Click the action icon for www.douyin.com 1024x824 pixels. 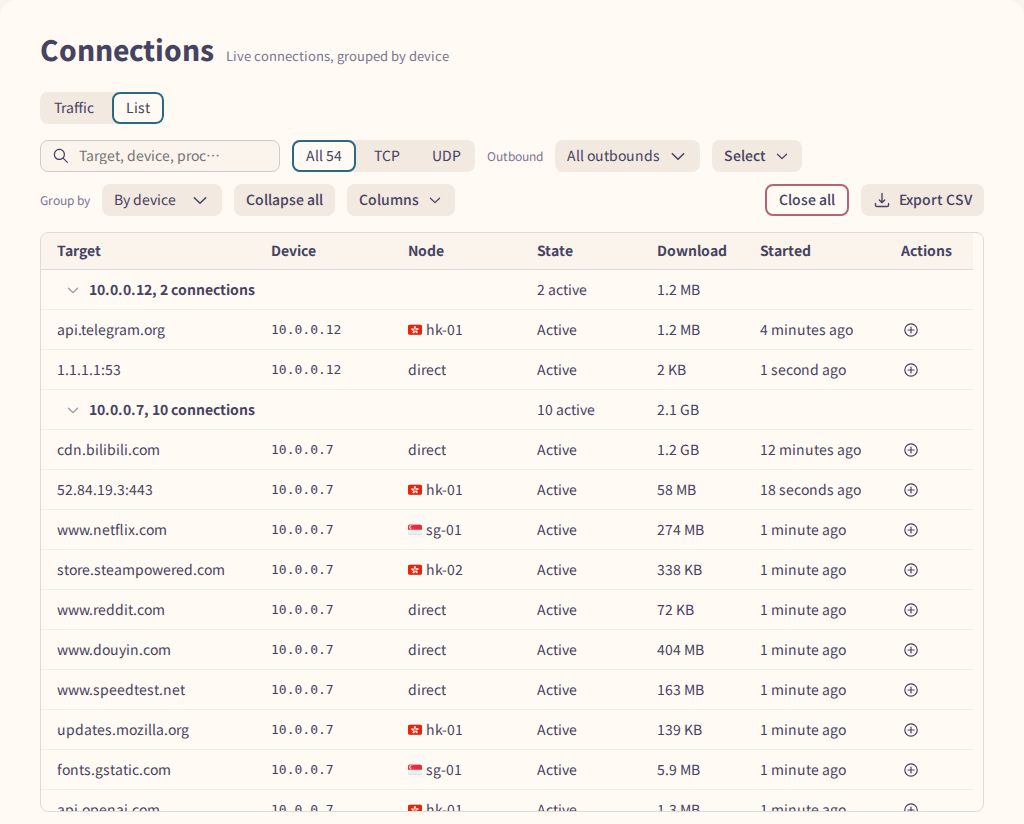[910, 650]
